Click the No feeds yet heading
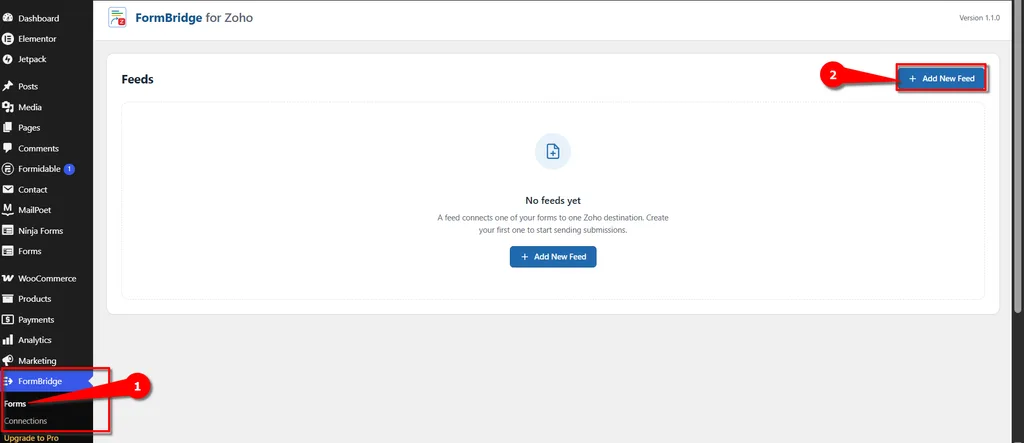The image size is (1024, 443). tap(553, 201)
